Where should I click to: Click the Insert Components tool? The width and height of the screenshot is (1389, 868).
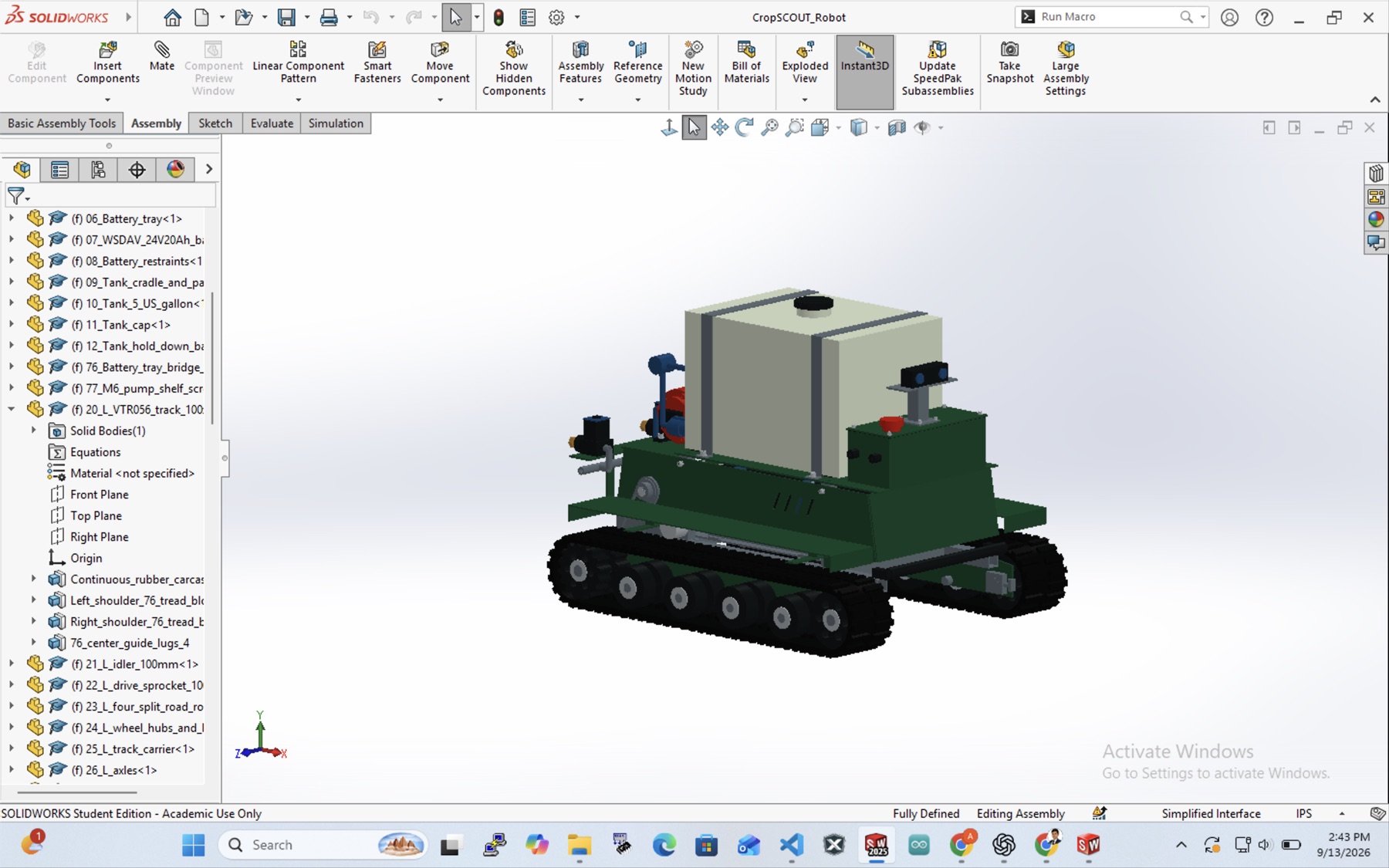pyautogui.click(x=107, y=62)
